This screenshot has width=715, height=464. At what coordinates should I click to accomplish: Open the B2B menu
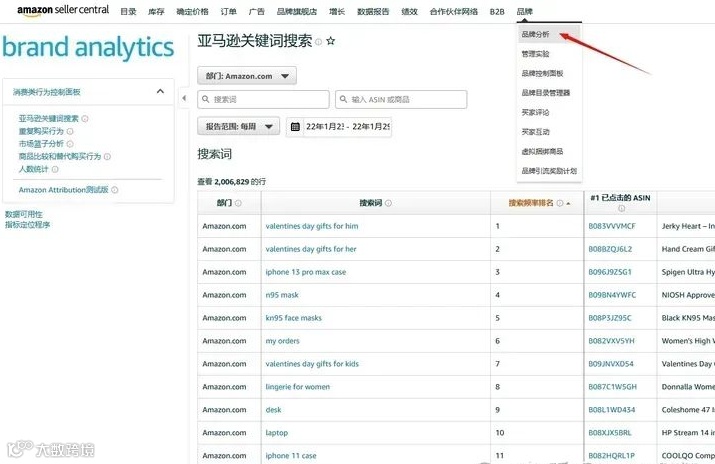497,12
